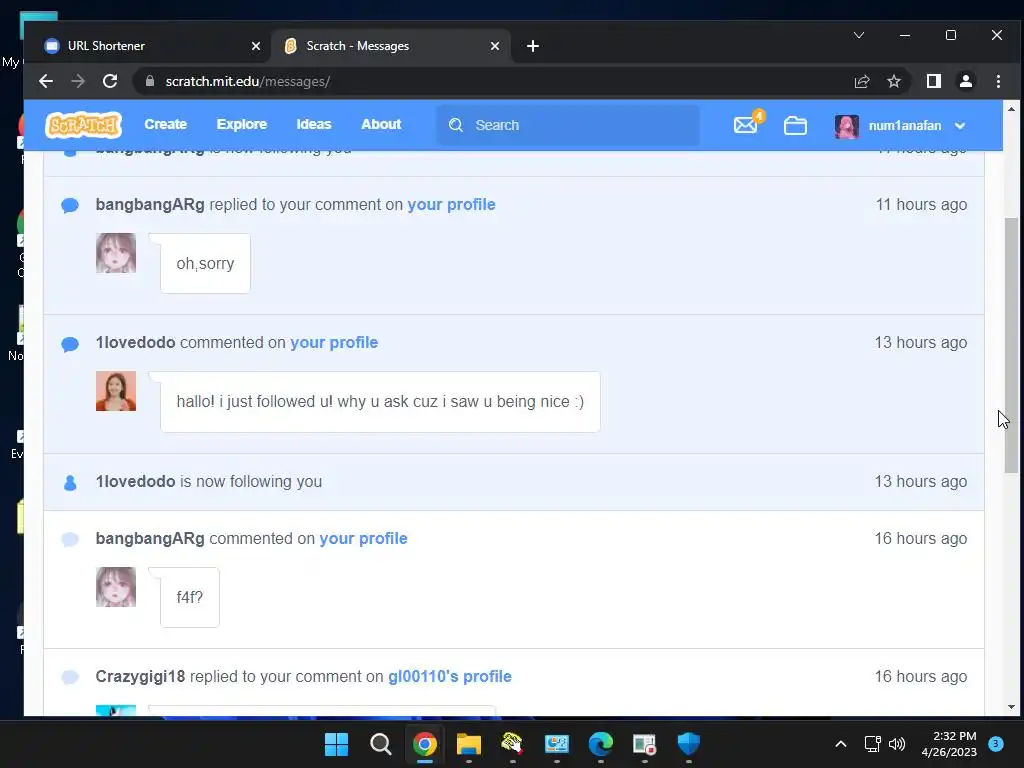The height and width of the screenshot is (768, 1024).
Task: Click the 'hallo! i just followed u!' comment
Action: [380, 402]
